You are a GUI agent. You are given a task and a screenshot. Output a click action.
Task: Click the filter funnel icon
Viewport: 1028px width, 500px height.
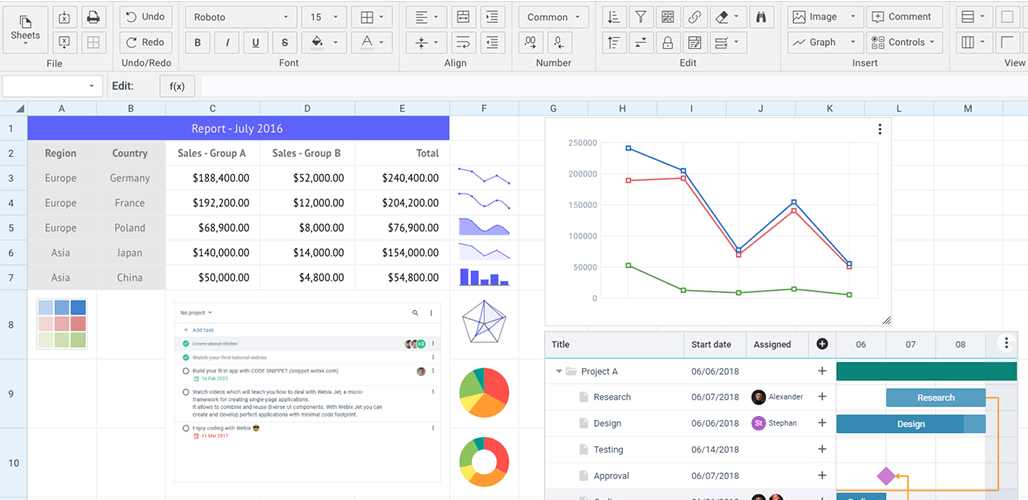coord(641,17)
